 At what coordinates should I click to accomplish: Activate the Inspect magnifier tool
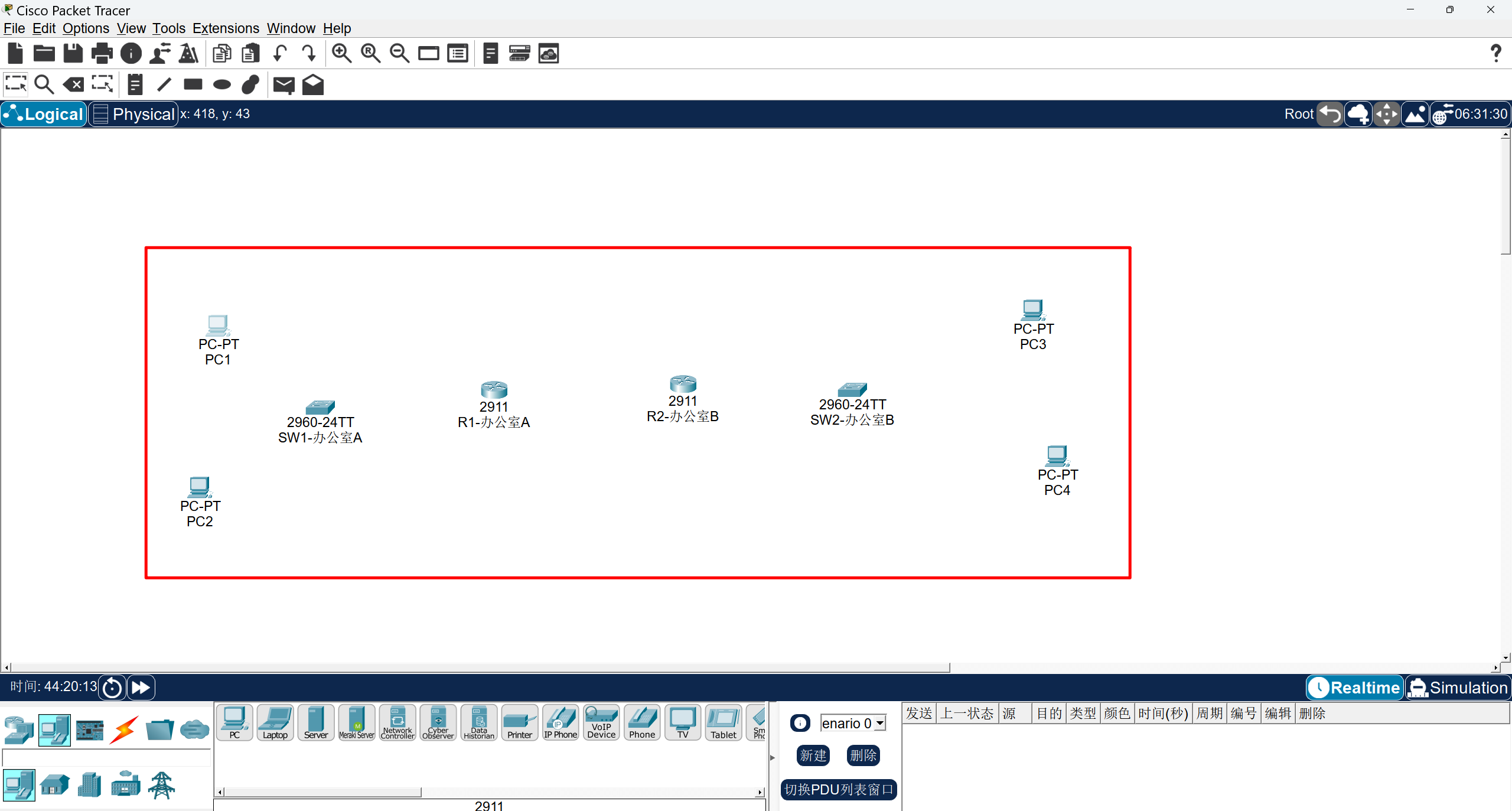(44, 84)
